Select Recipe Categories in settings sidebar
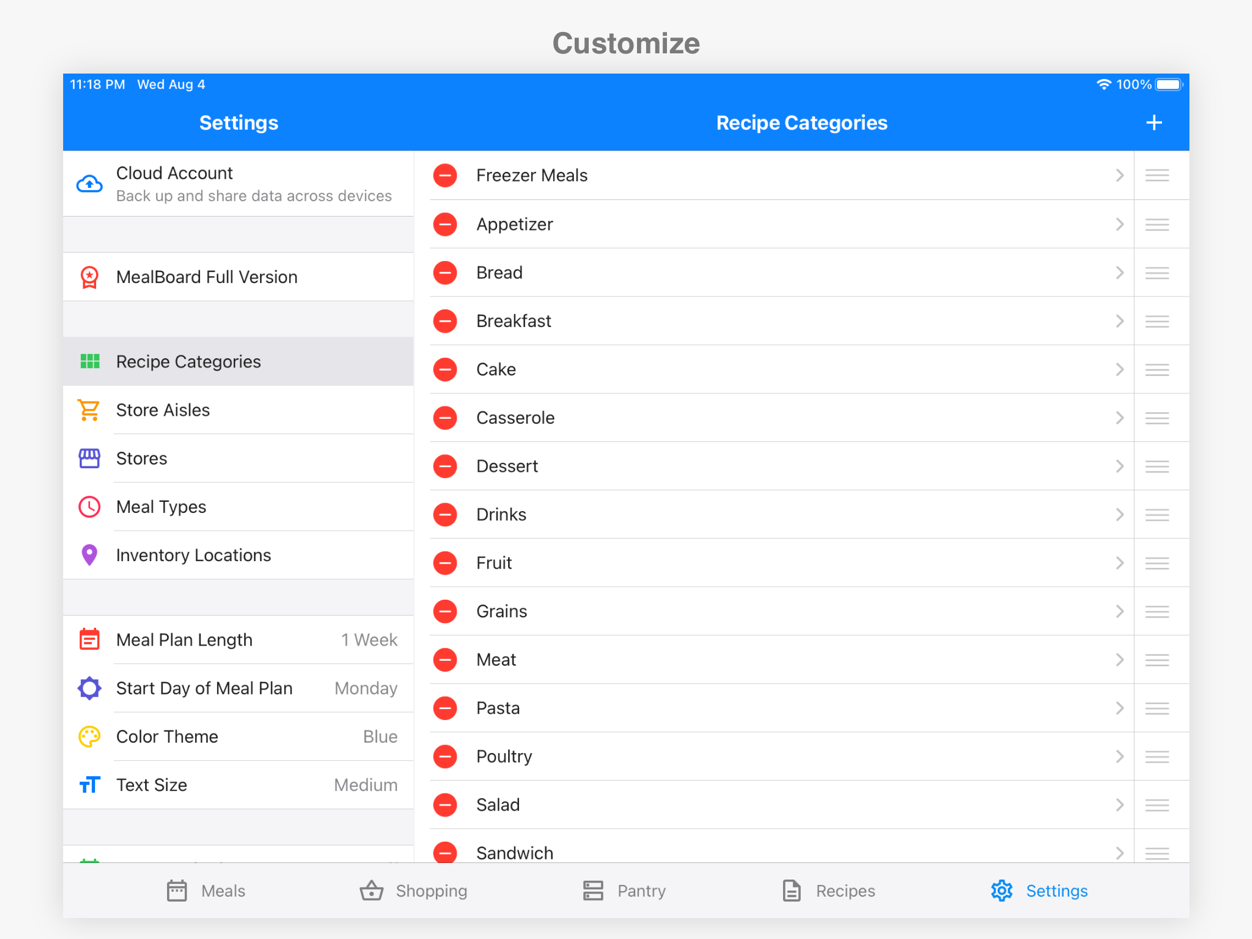The height and width of the screenshot is (939, 1252). 238,362
